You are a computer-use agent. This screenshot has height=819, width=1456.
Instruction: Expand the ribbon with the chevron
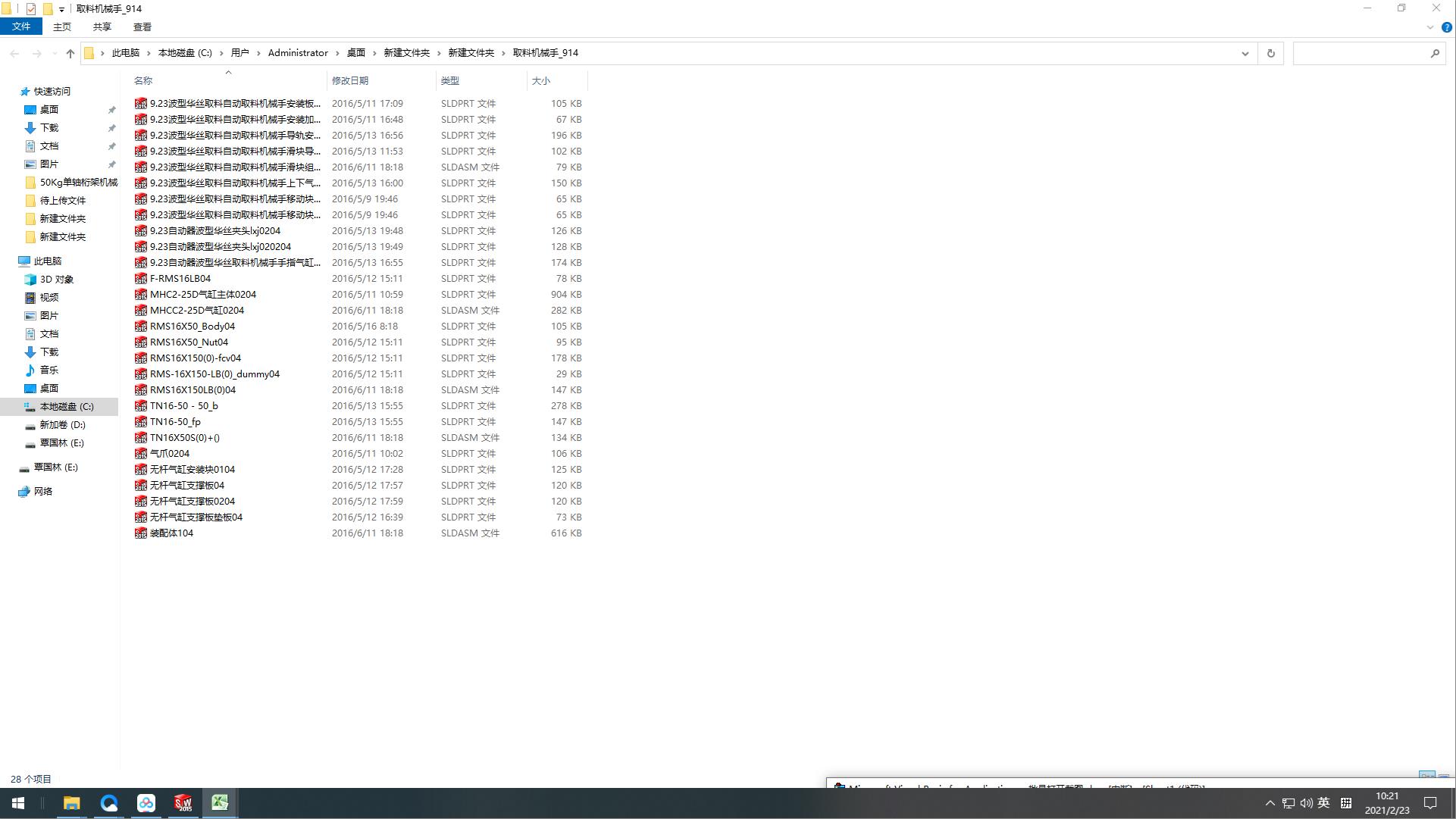pyautogui.click(x=1430, y=27)
